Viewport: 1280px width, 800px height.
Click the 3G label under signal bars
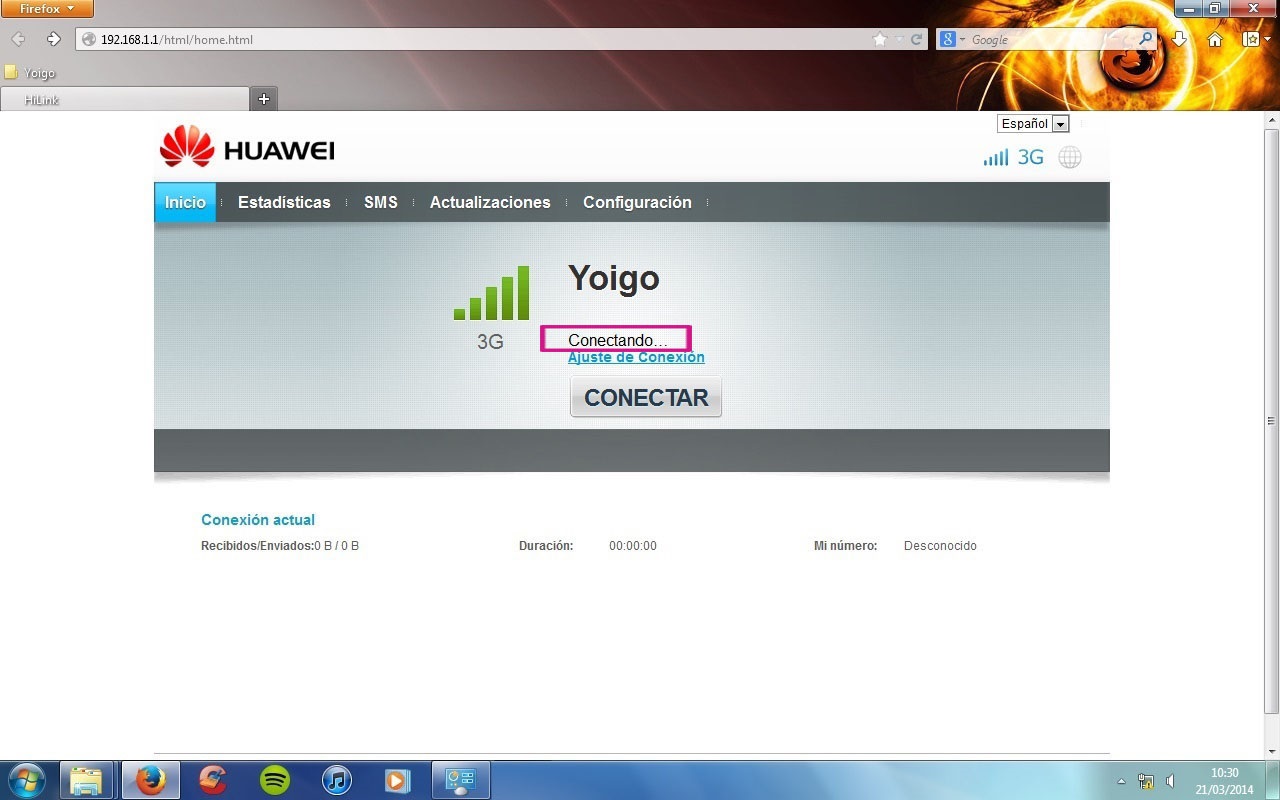click(490, 342)
